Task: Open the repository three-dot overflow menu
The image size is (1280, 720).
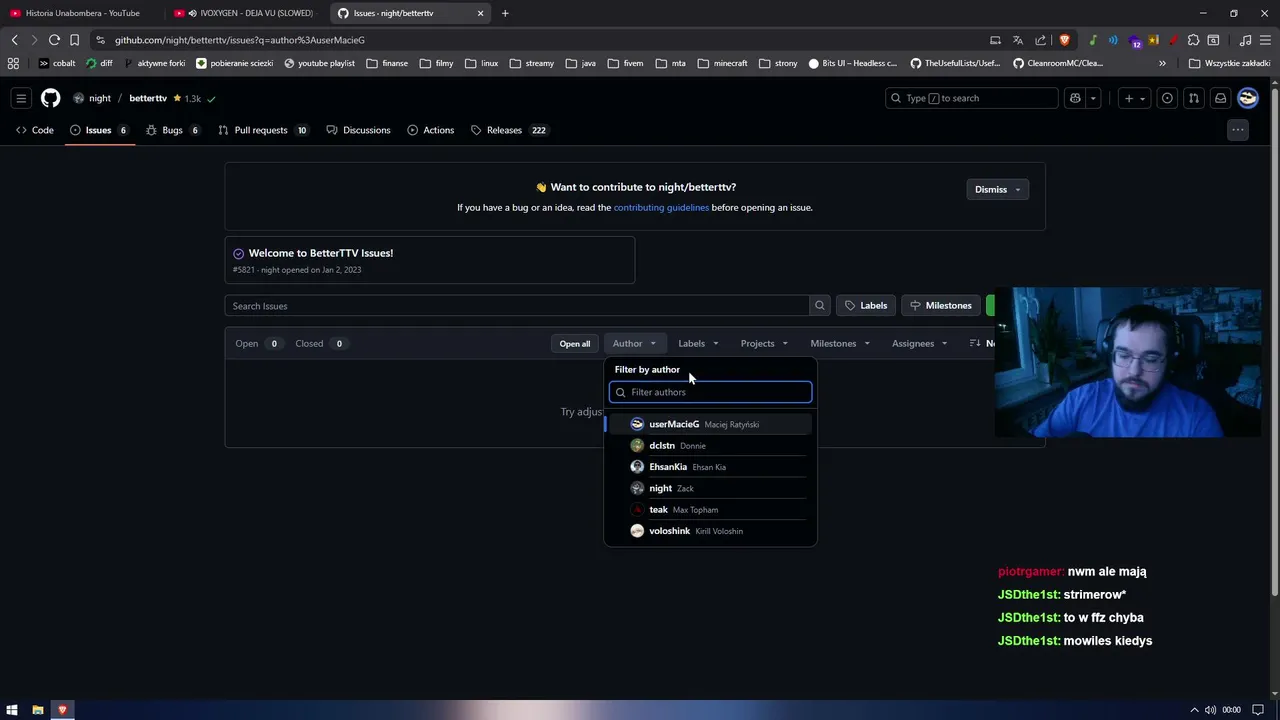Action: tap(1238, 130)
